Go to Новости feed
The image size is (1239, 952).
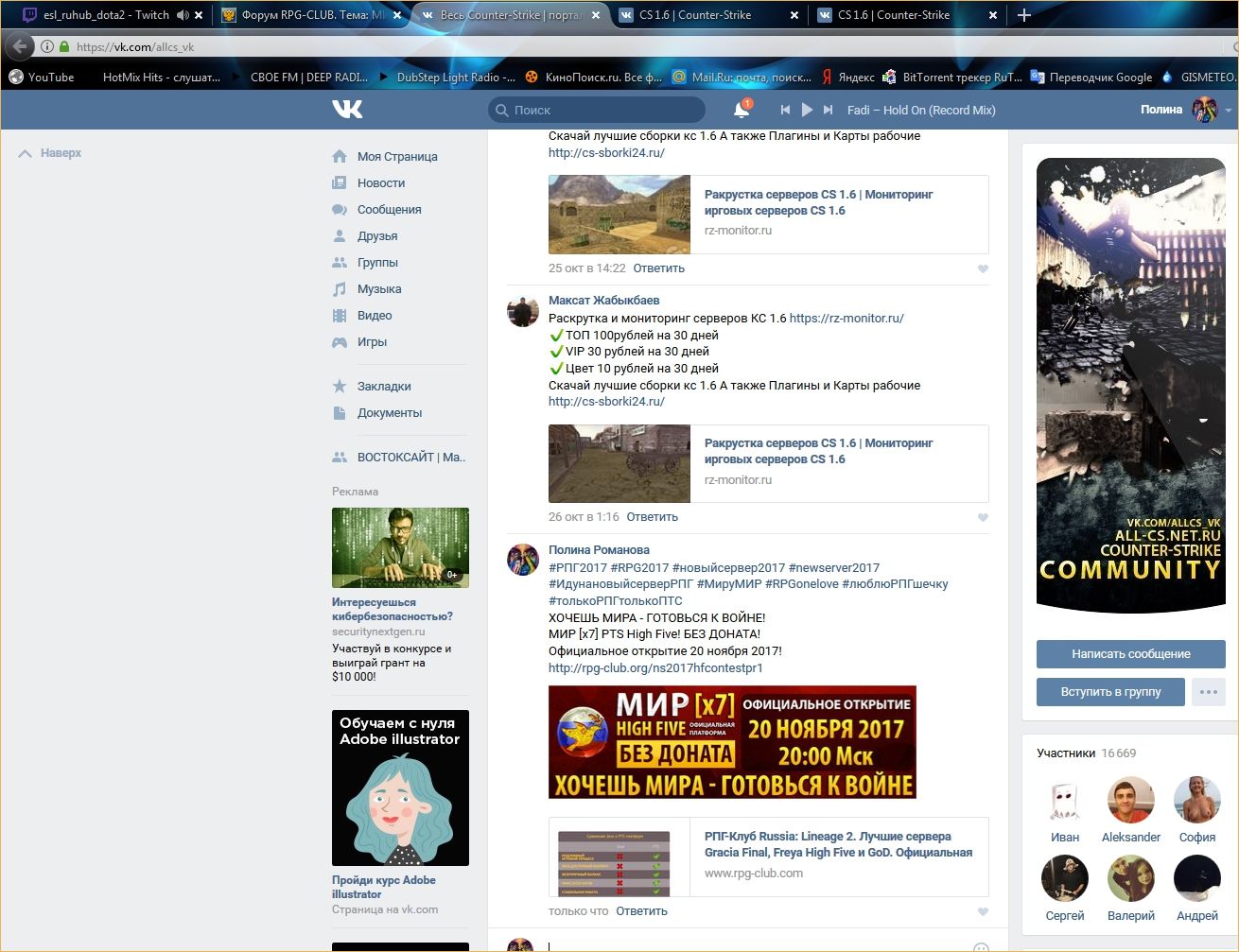coord(381,182)
